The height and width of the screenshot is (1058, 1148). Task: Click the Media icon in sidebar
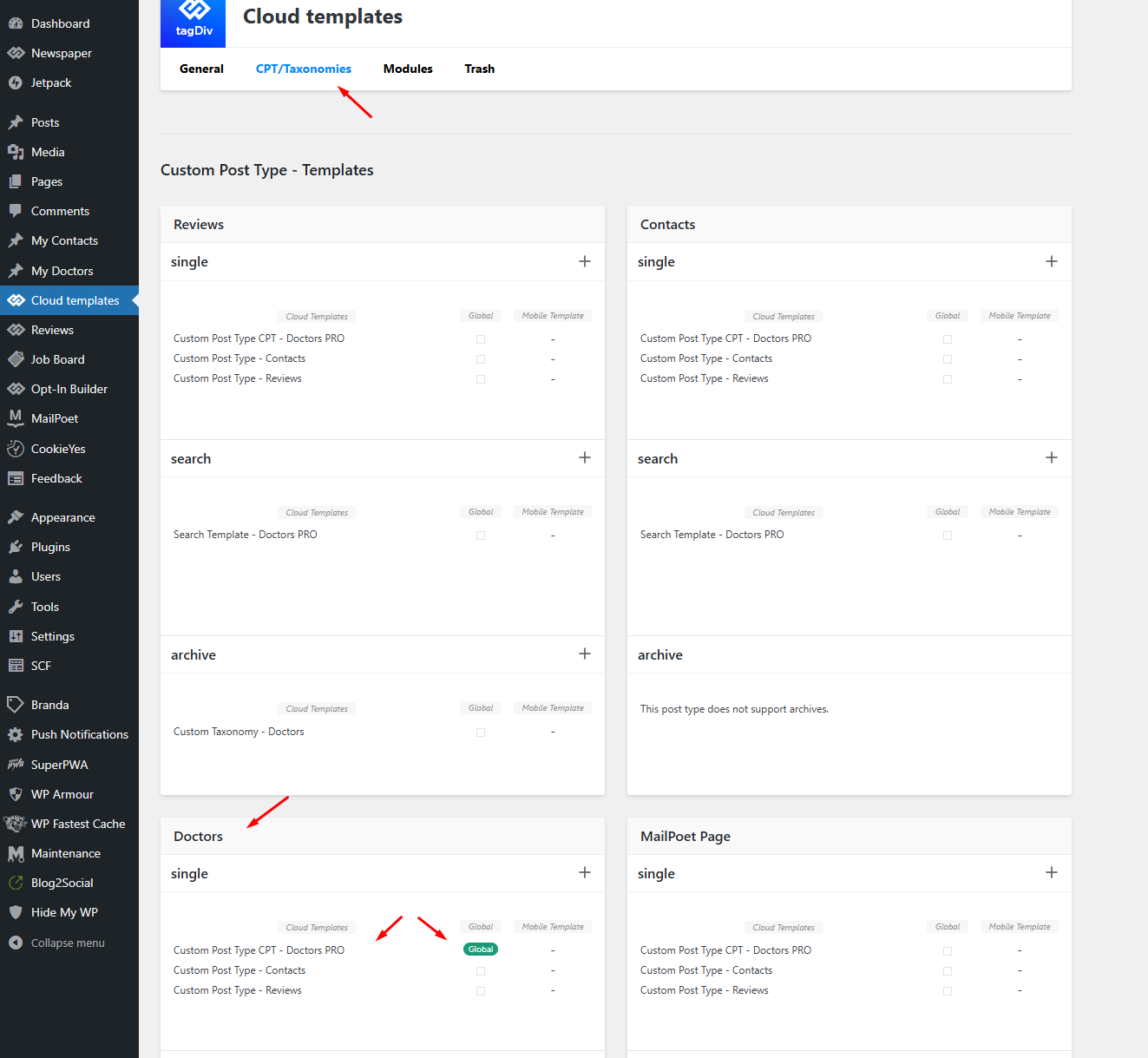pos(16,152)
